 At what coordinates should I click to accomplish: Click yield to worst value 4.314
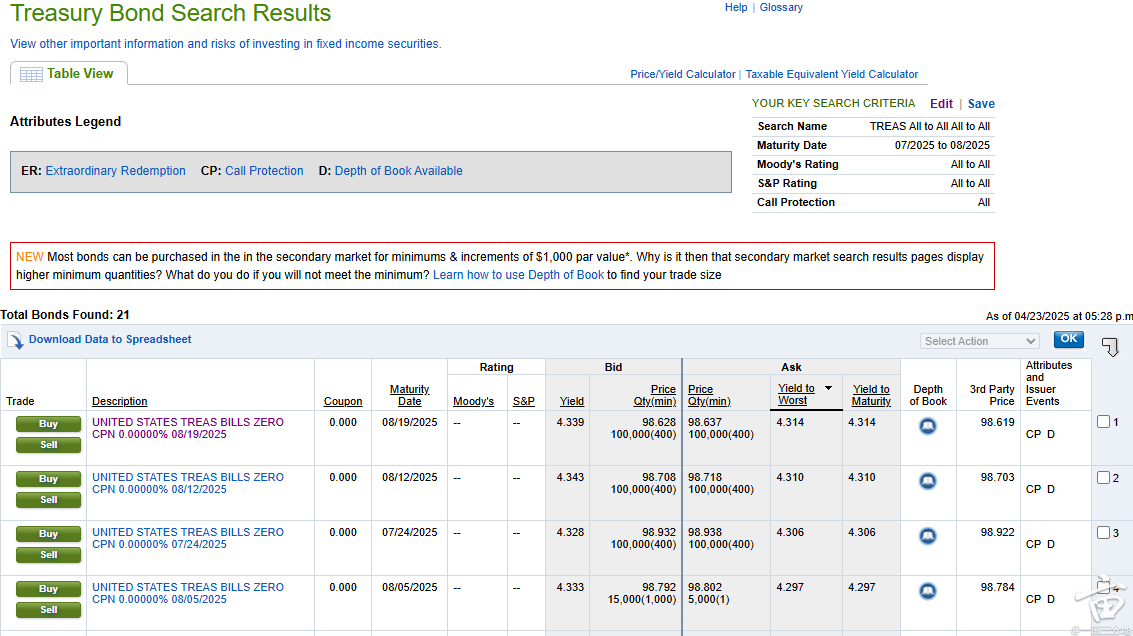[x=790, y=422]
